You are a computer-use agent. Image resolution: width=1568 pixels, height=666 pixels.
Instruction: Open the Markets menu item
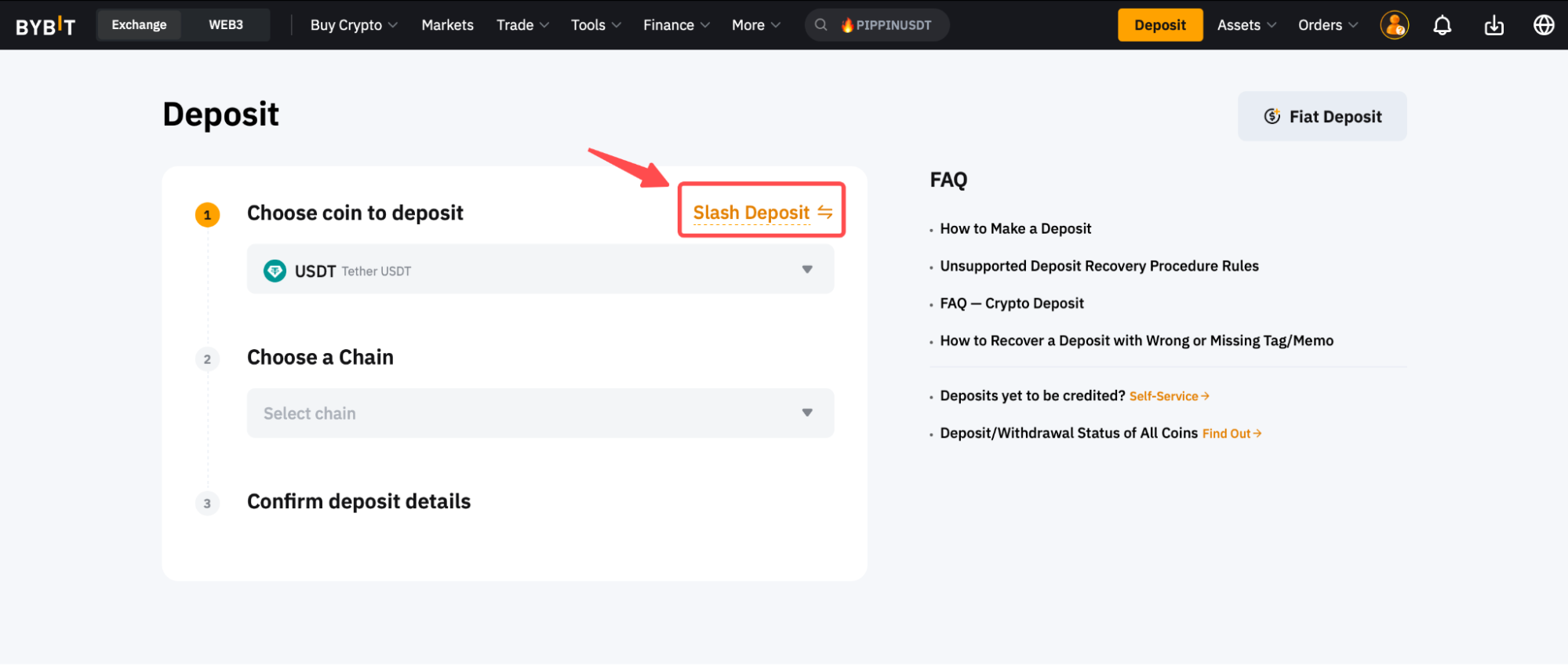pyautogui.click(x=447, y=25)
